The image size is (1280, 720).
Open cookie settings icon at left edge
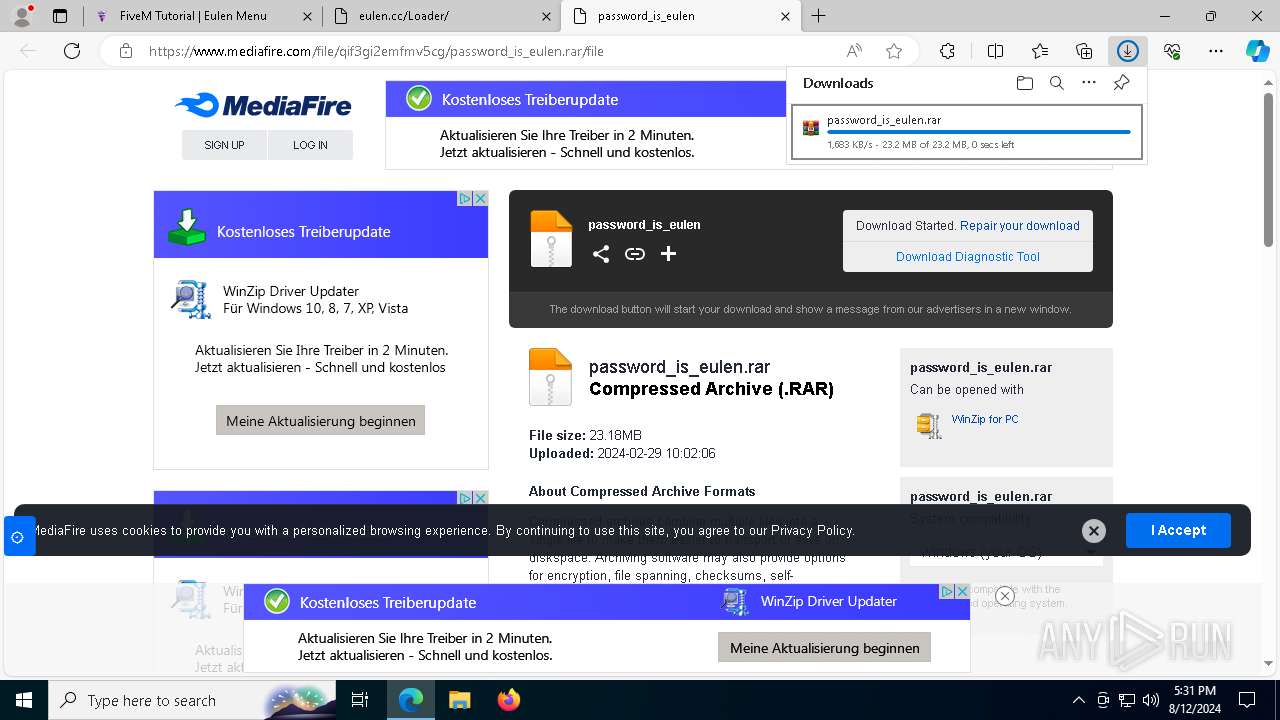coord(17,537)
